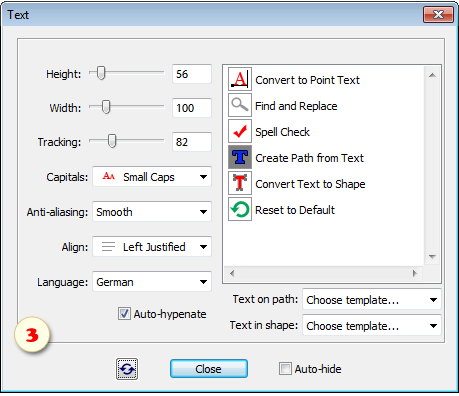Open the Capitals Small Caps dropdown
Image resolution: width=459 pixels, height=396 pixels.
(152, 177)
